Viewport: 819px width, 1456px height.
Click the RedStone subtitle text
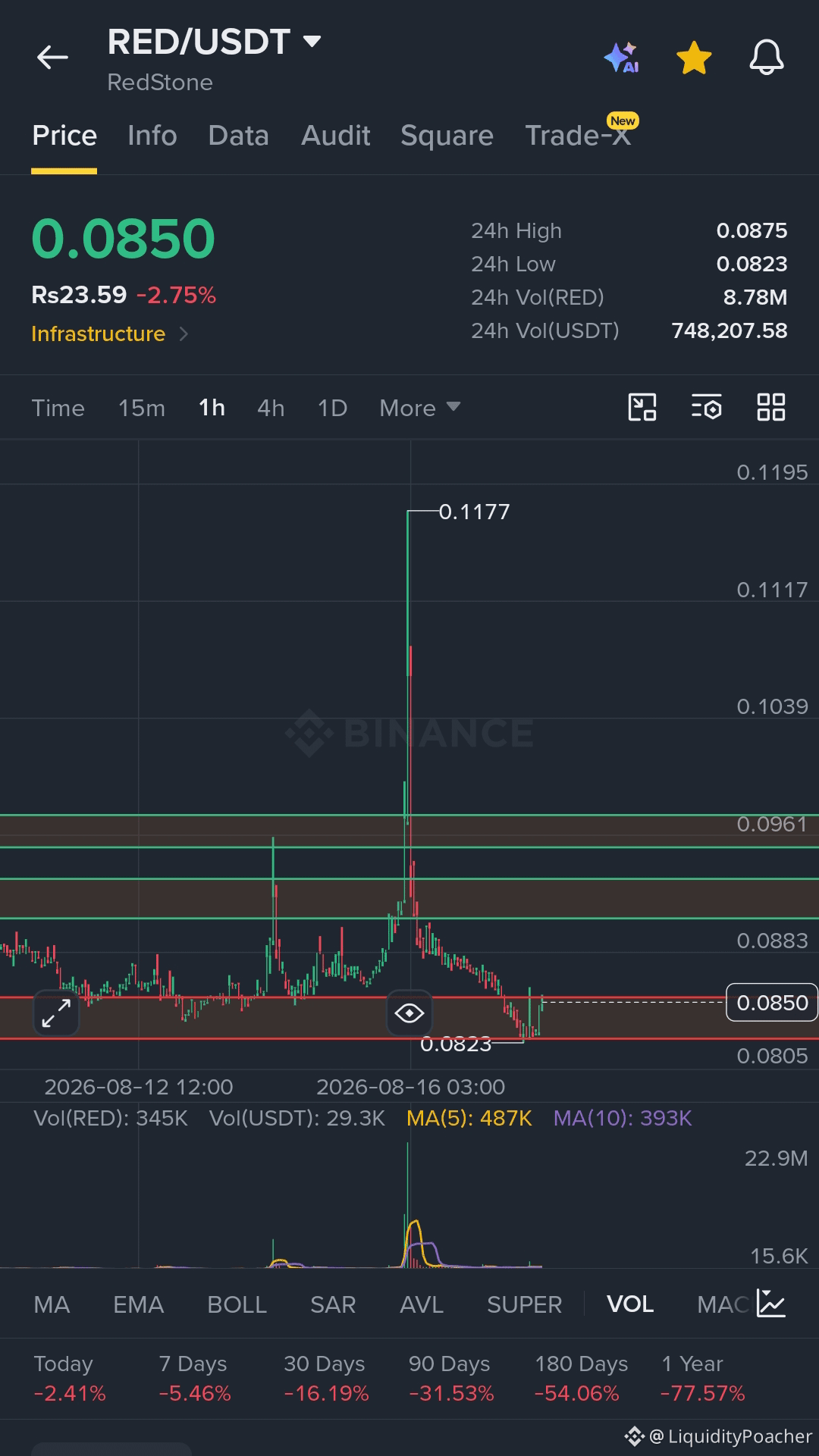point(160,83)
